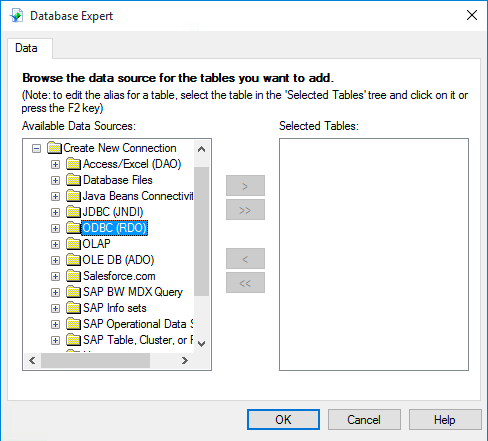Click the horizontal scrollbar thumb in data sources
Screen dimensions: 488x441
[95, 360]
